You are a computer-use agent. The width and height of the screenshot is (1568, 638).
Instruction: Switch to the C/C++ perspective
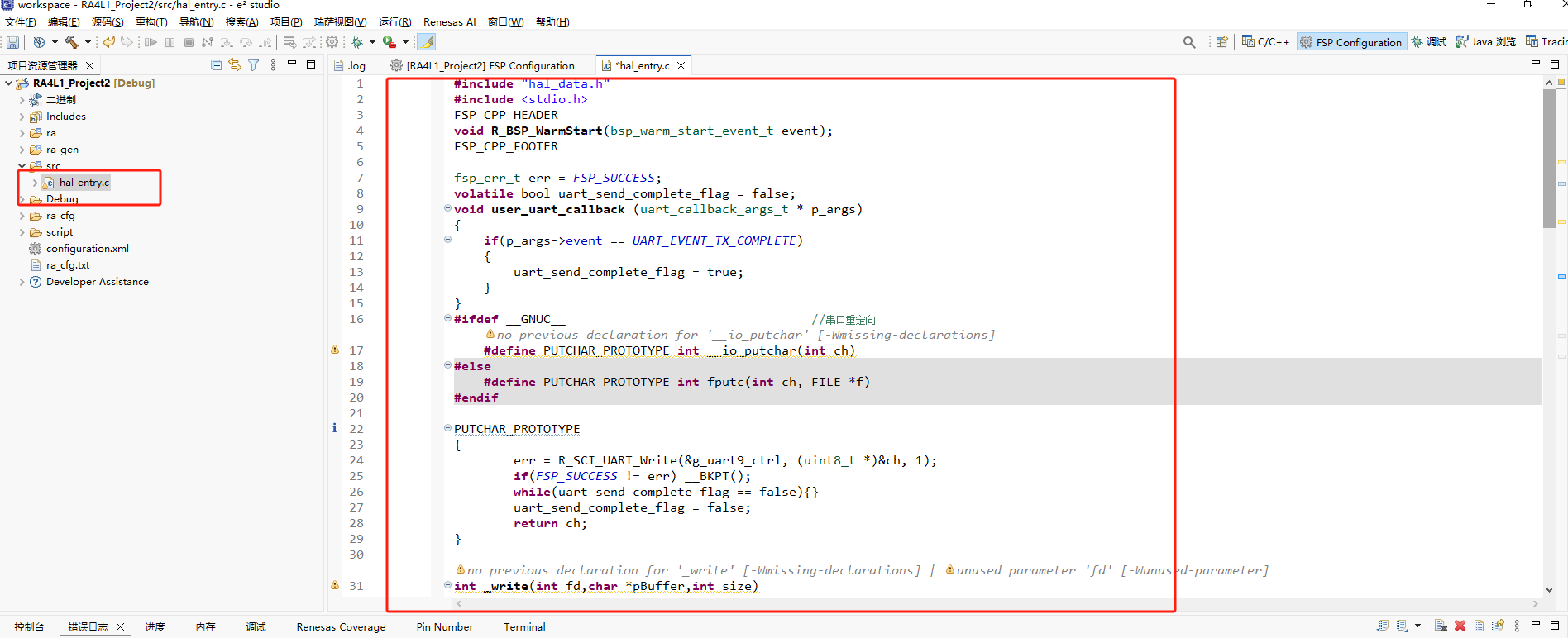tap(1265, 42)
